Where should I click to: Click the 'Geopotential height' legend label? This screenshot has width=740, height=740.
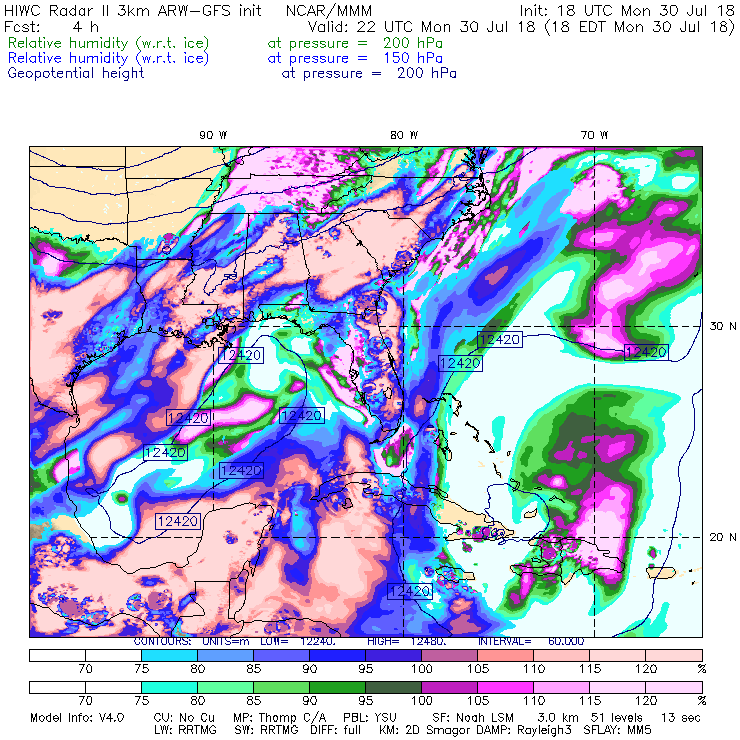click(x=76, y=73)
